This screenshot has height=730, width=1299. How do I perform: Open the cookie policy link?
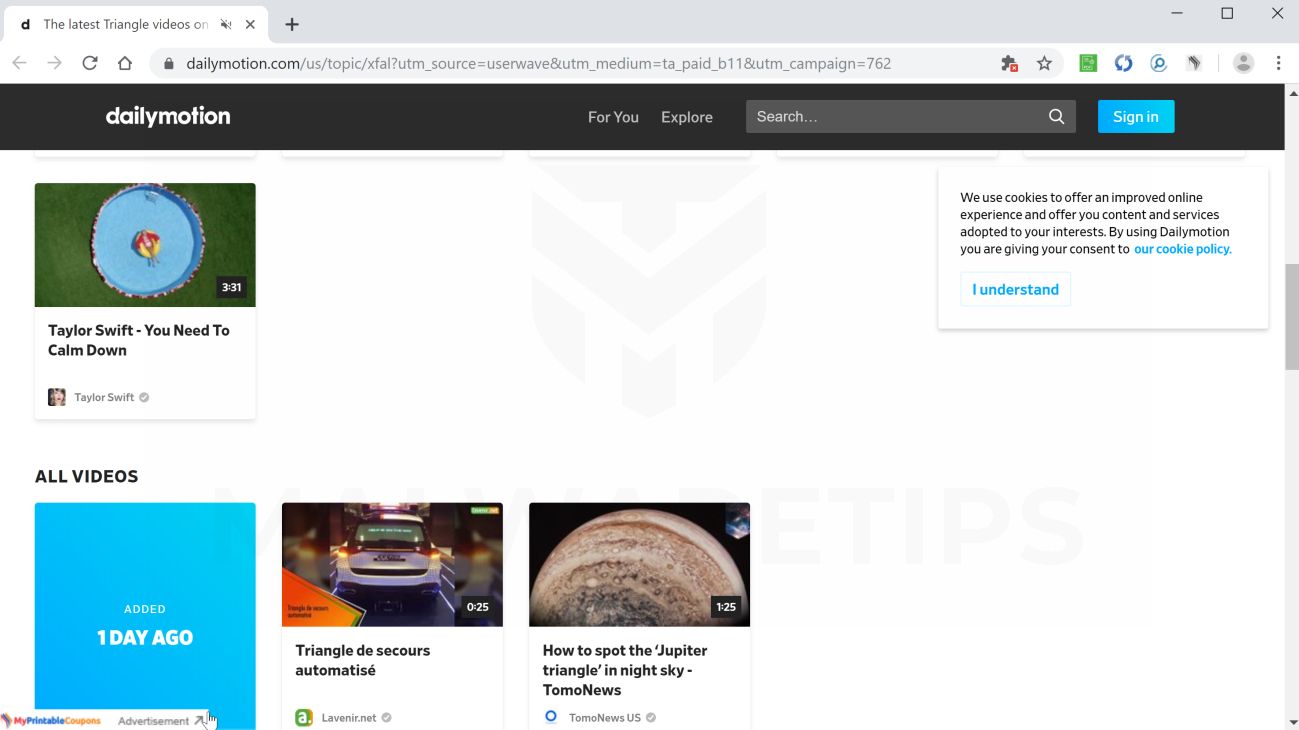click(1183, 249)
